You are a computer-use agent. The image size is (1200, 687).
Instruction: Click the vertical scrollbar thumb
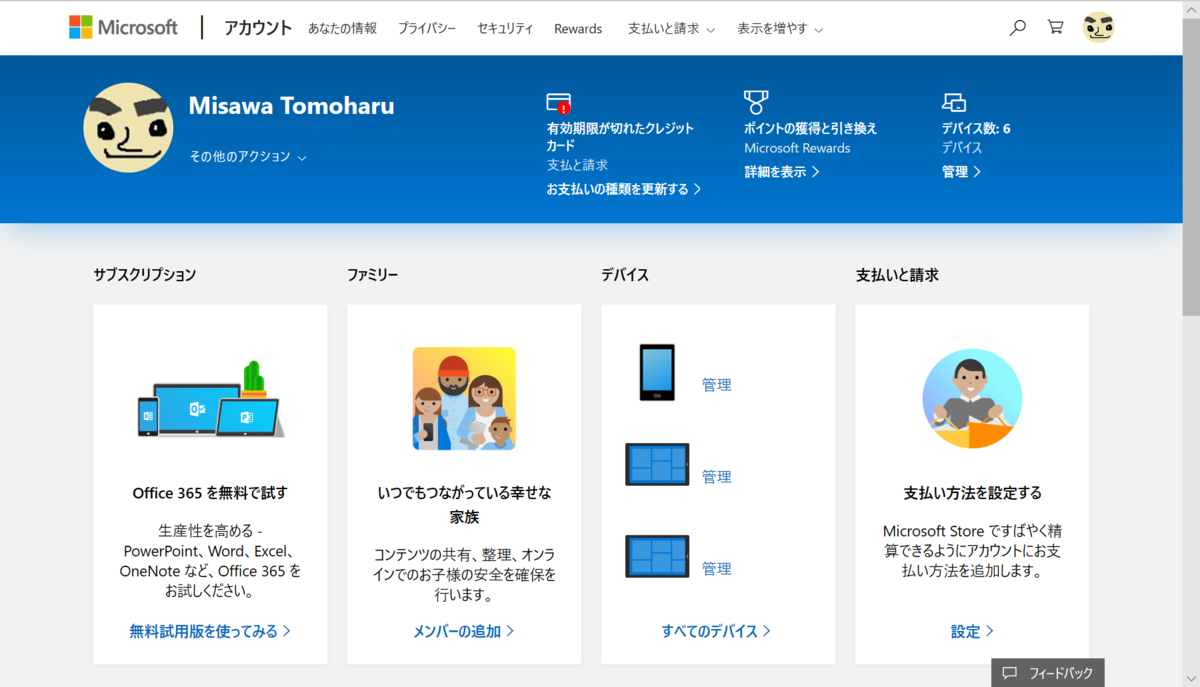pos(1191,166)
